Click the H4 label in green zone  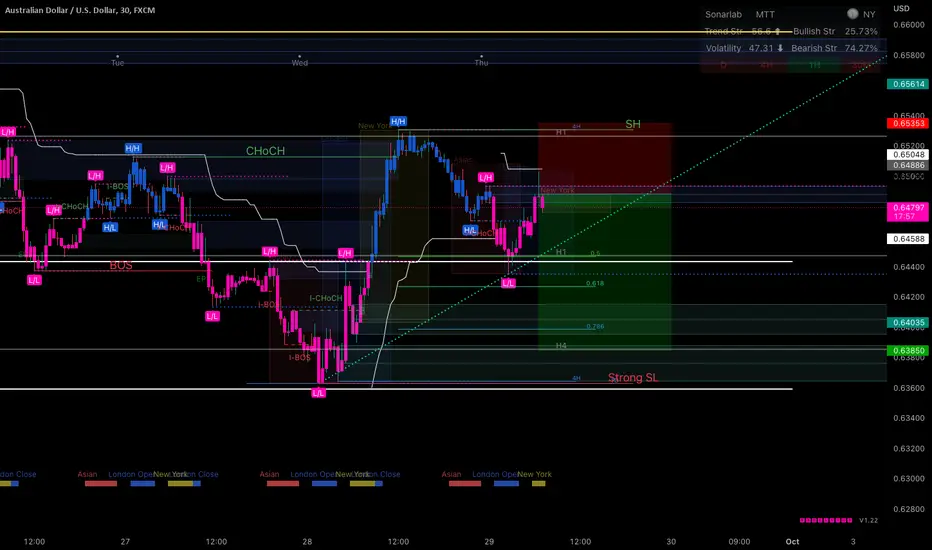click(x=561, y=345)
